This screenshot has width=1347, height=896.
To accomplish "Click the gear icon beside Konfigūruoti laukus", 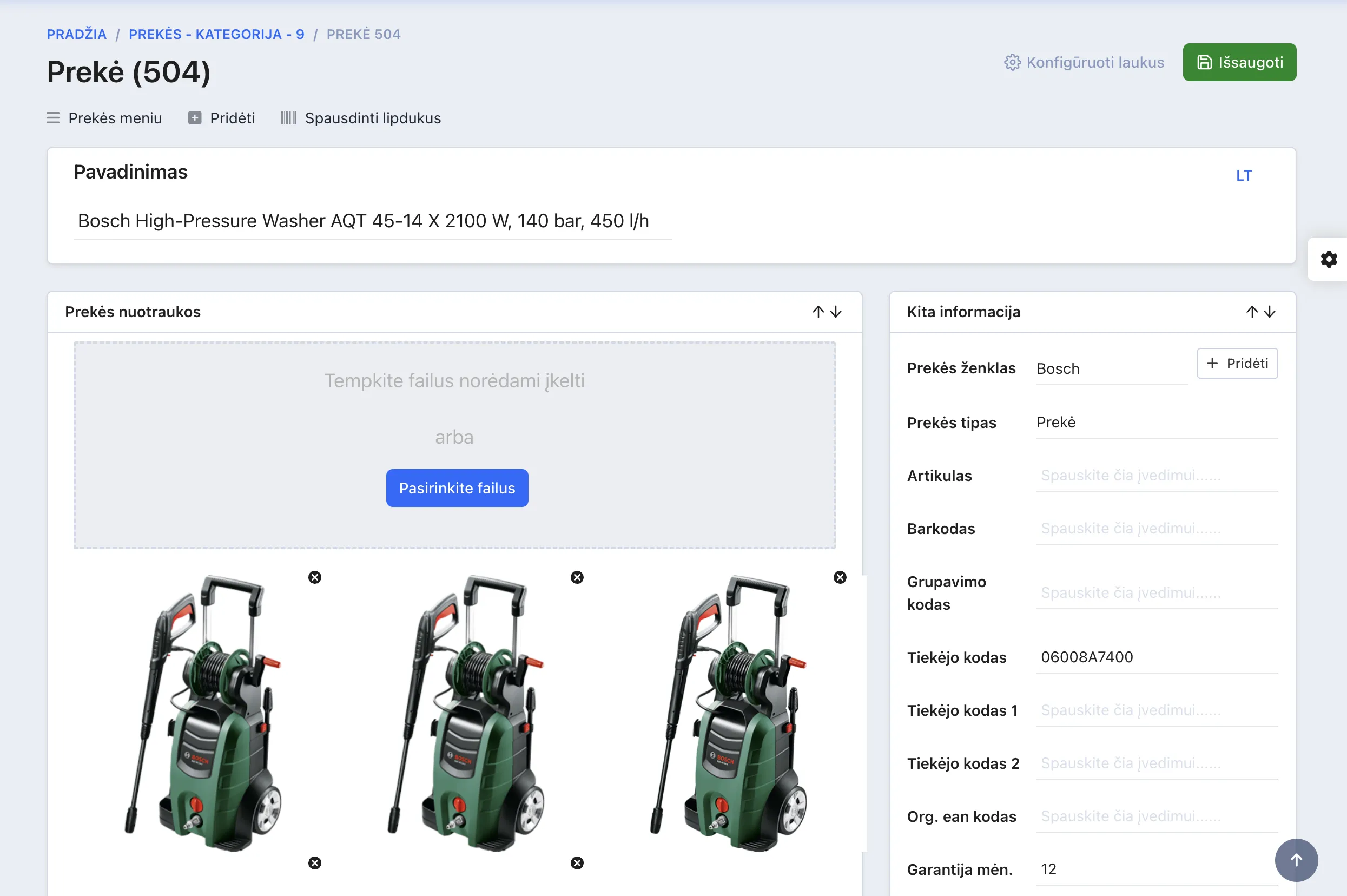I will (1012, 62).
